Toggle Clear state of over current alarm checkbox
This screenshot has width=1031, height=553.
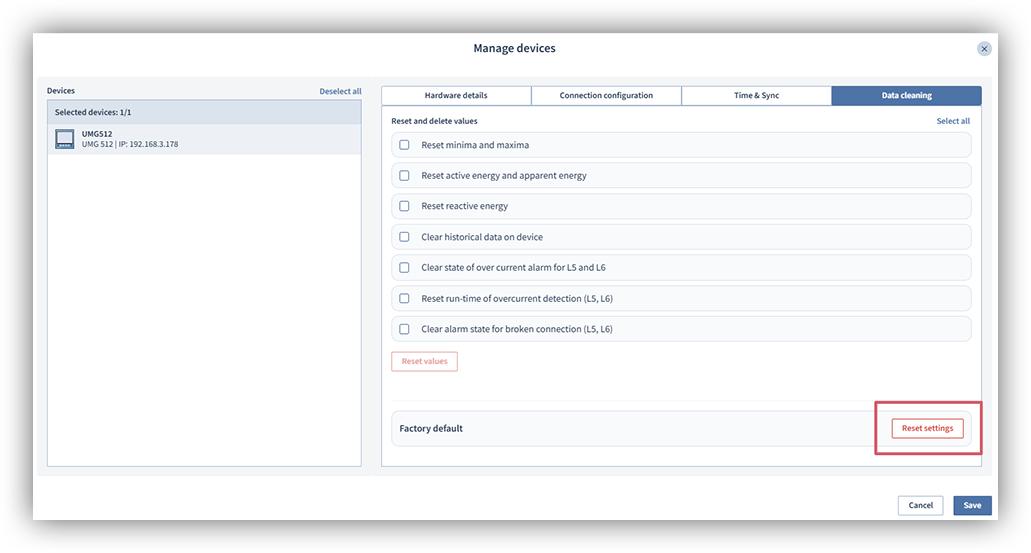click(405, 268)
